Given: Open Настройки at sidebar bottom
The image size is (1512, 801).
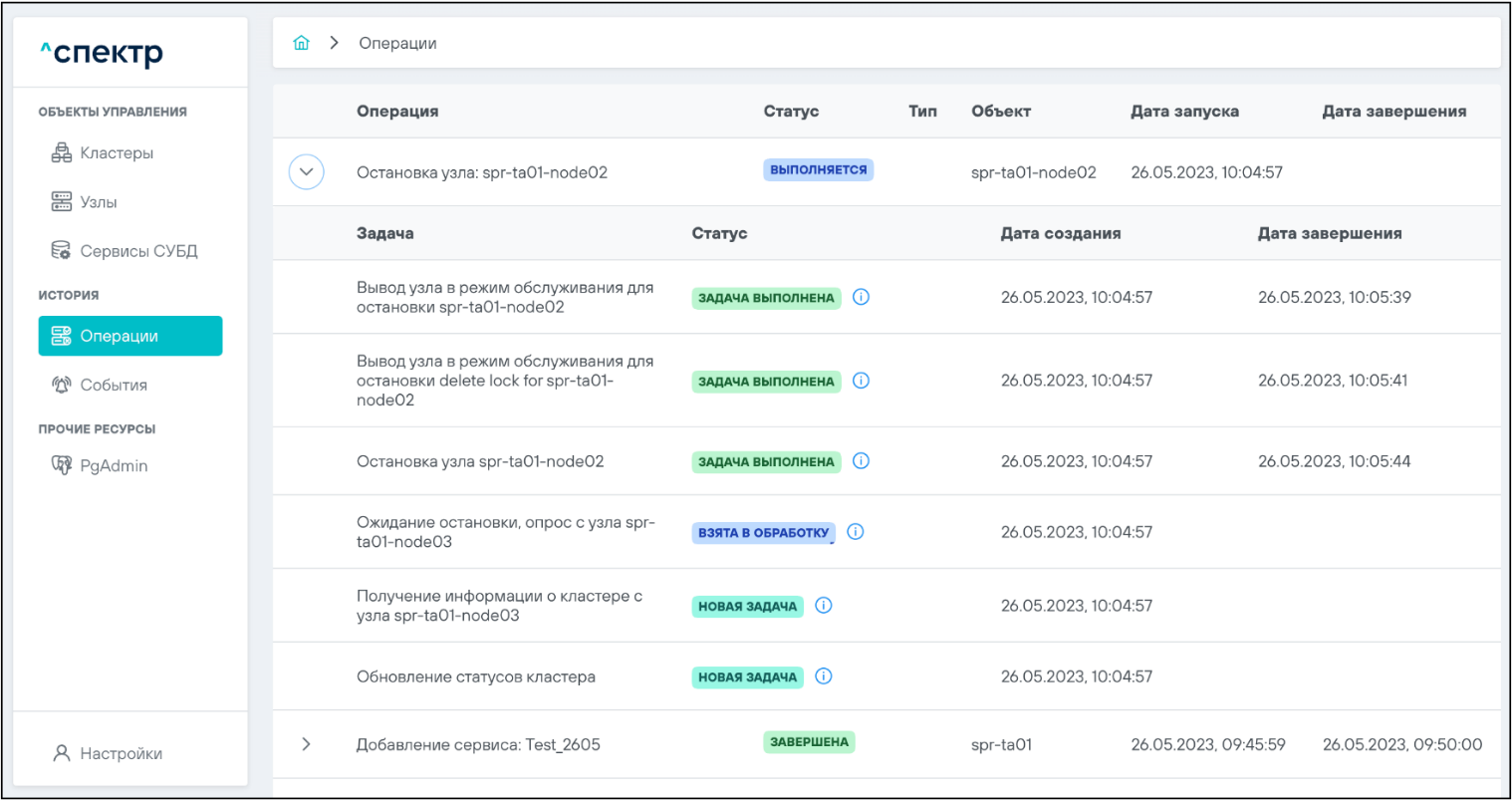Looking at the screenshot, I should pyautogui.click(x=120, y=754).
